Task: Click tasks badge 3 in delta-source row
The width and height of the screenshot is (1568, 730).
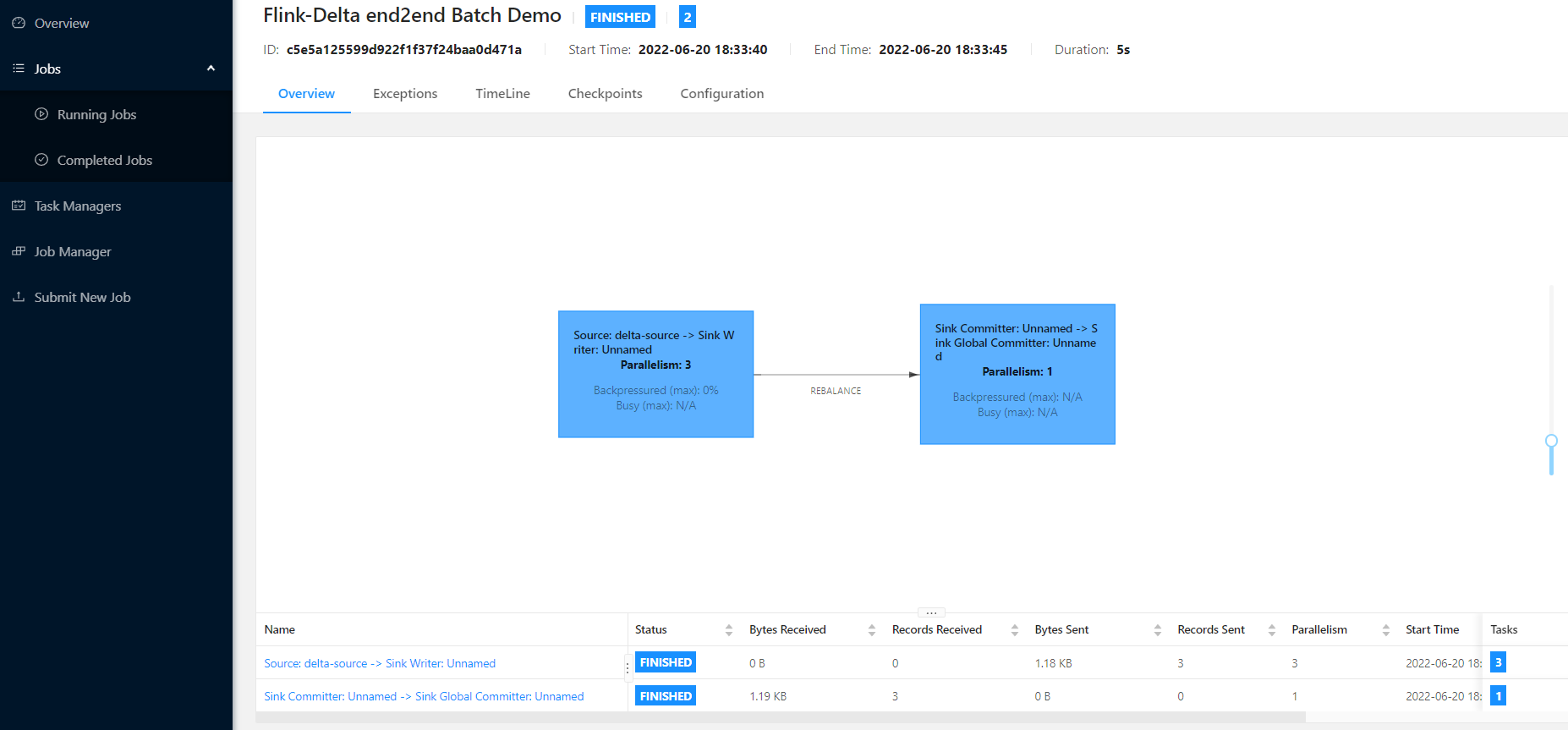Action: [x=1498, y=662]
